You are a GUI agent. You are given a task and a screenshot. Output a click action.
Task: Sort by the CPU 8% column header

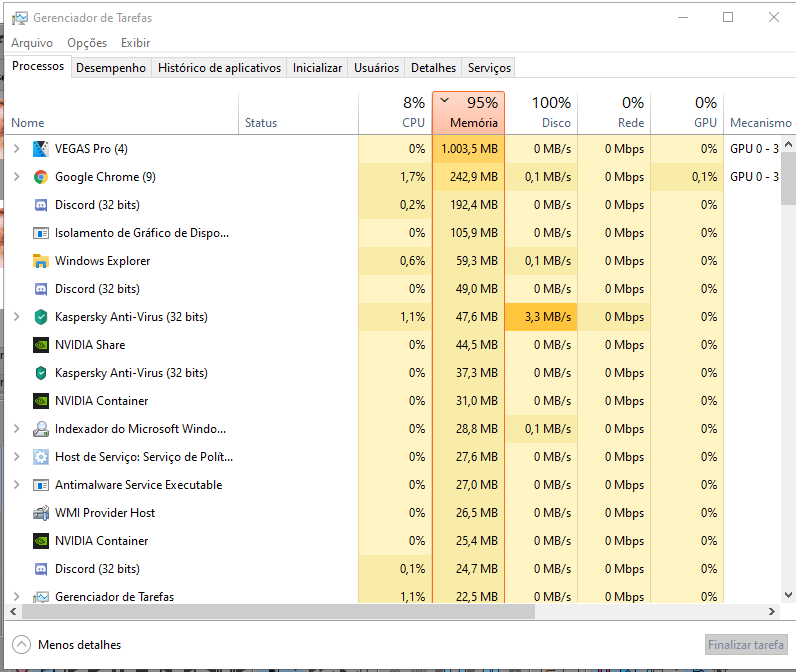point(395,114)
